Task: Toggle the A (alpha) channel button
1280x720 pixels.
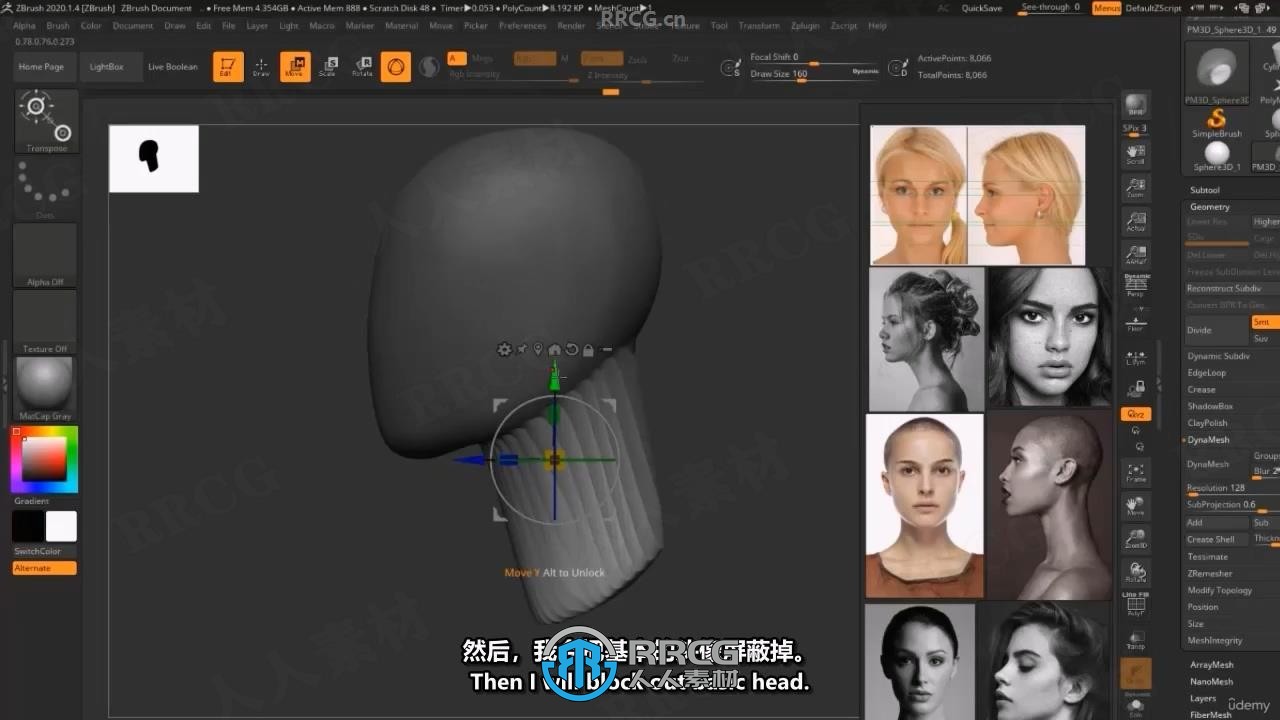Action: (456, 59)
